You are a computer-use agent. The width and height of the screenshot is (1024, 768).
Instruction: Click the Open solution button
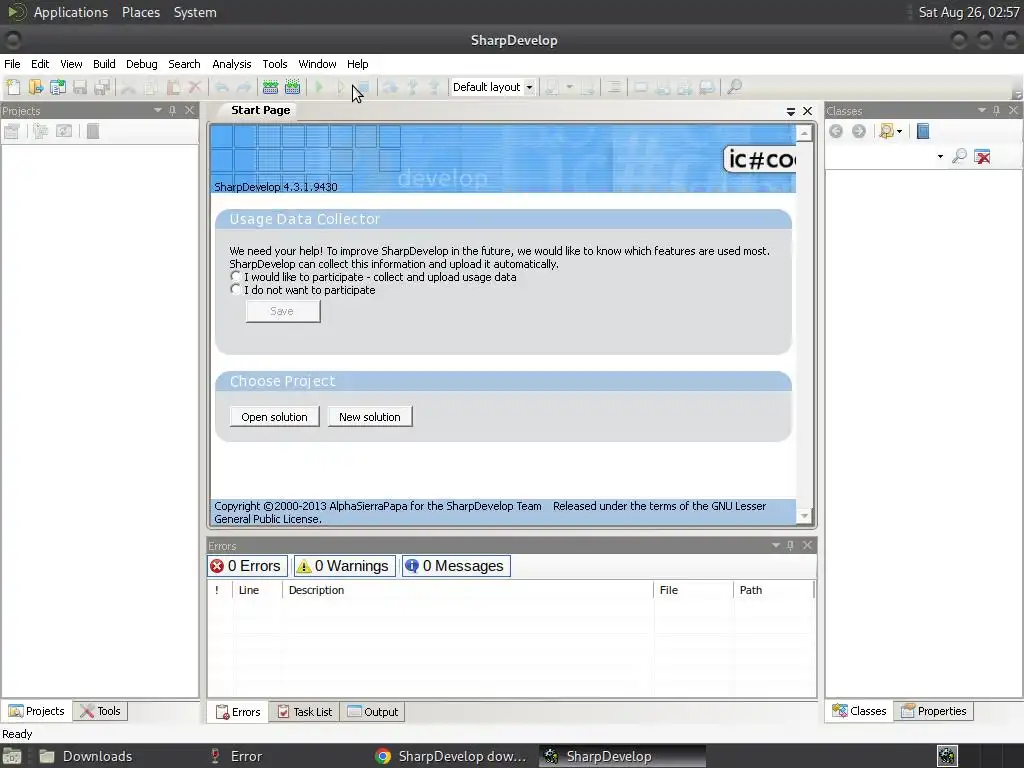[x=274, y=417]
